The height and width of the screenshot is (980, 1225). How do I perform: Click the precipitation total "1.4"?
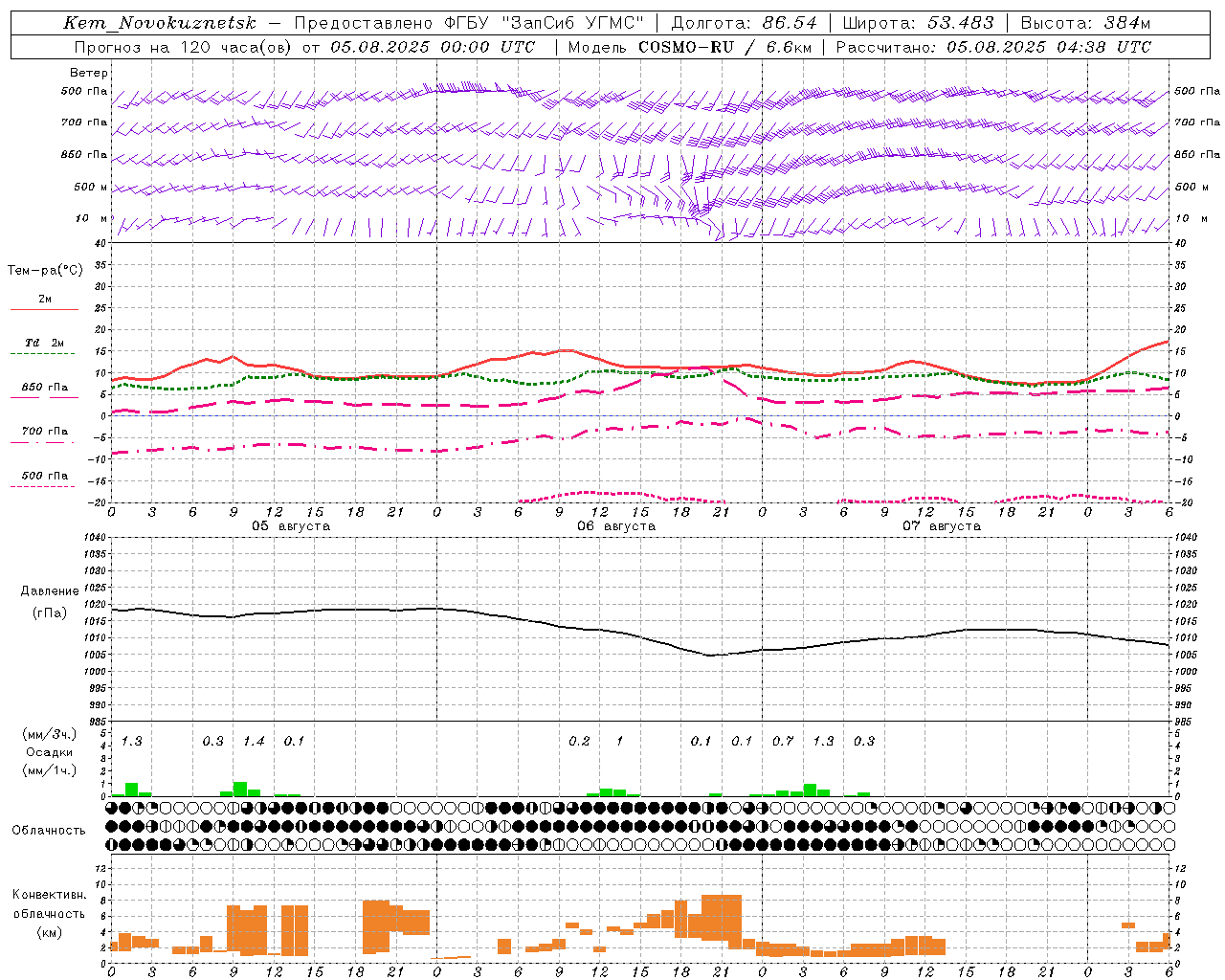coord(254,742)
